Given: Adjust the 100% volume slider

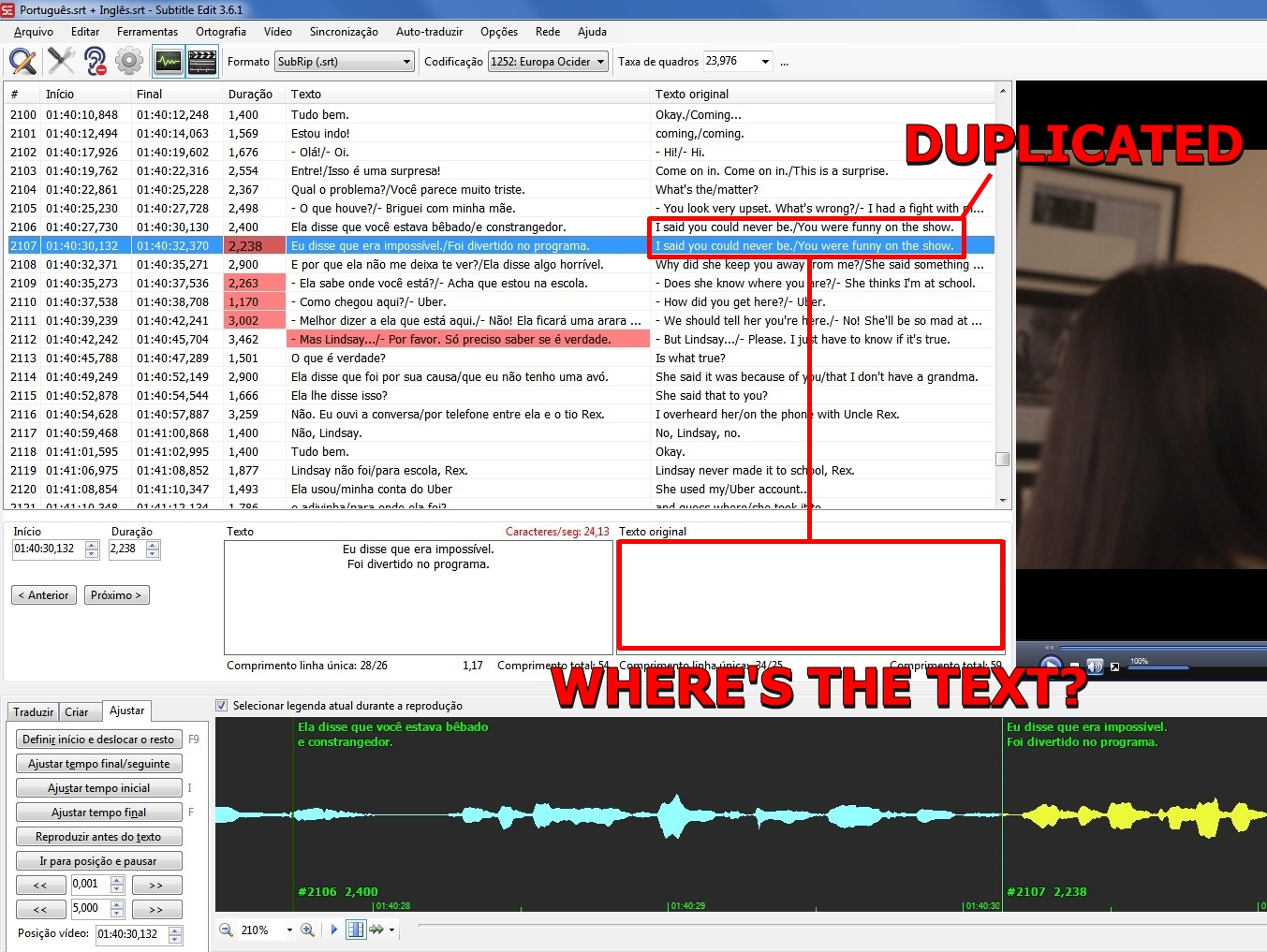Looking at the screenshot, I should [x=1158, y=666].
